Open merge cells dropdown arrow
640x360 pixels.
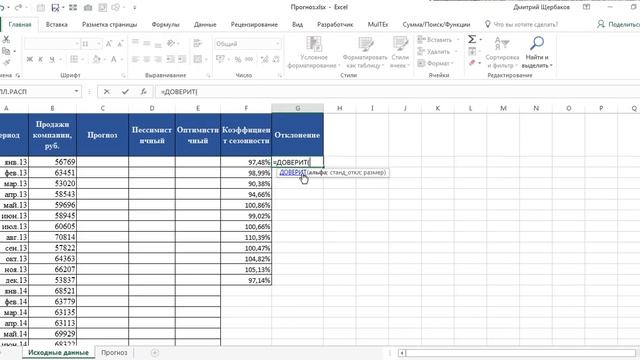click(207, 60)
